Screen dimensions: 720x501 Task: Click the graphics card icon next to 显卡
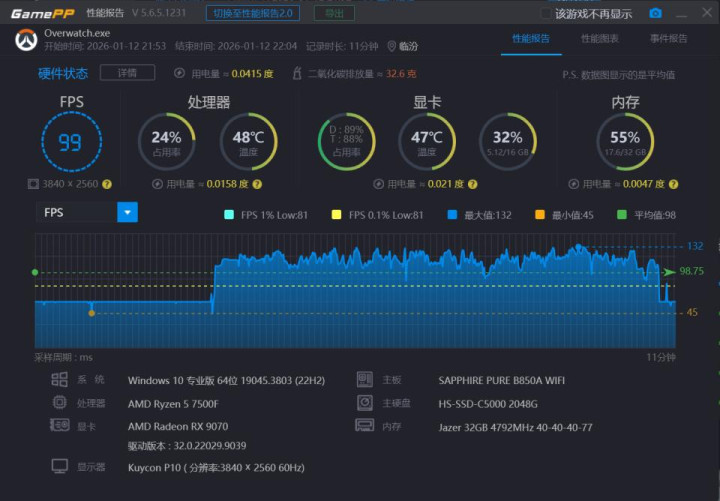click(x=60, y=425)
